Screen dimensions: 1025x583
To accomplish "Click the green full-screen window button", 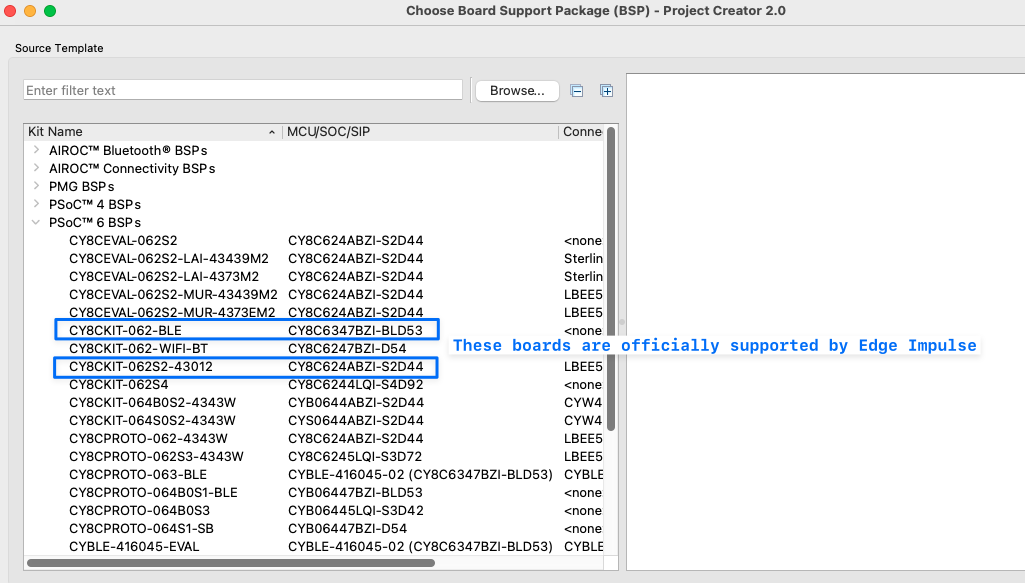I will [50, 11].
